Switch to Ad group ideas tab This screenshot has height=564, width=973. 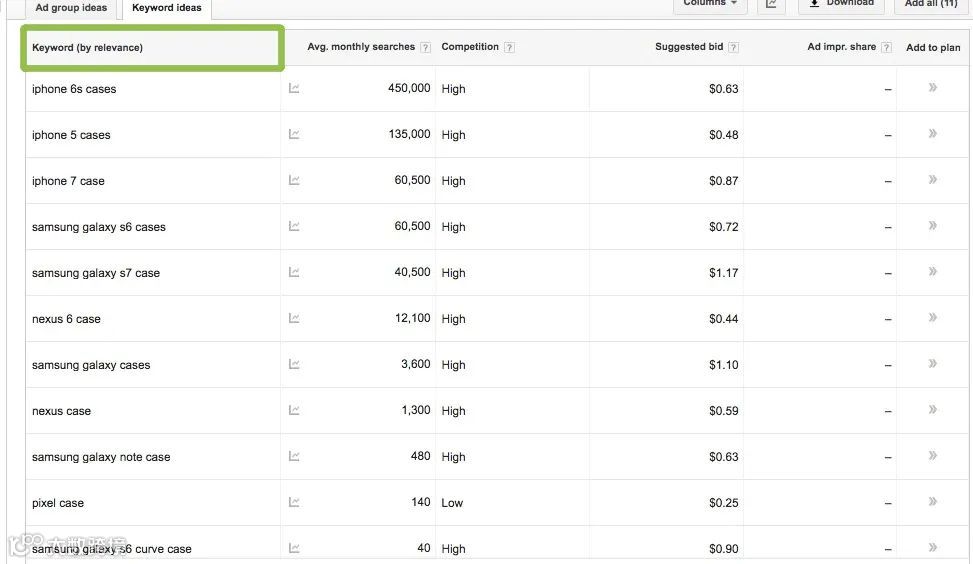point(71,8)
